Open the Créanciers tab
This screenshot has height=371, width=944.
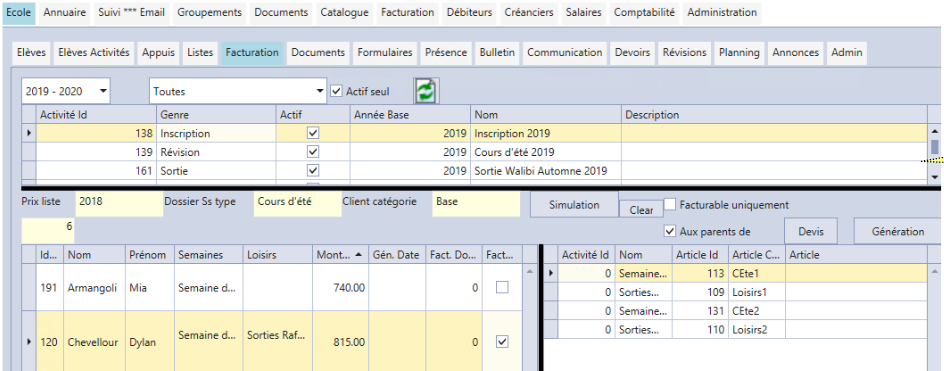(x=529, y=12)
